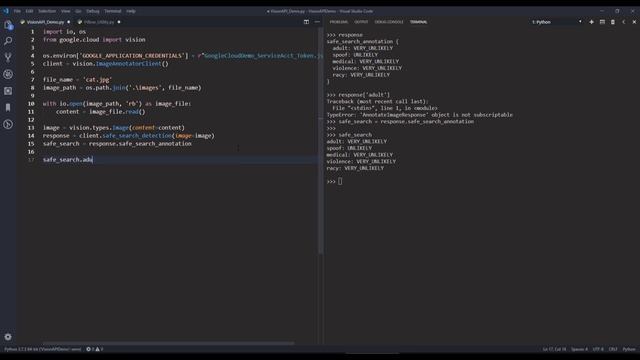640x360 pixels.
Task: Place cursor at end of 'safe_search.adu' line
Action: pyautogui.click(x=93, y=160)
